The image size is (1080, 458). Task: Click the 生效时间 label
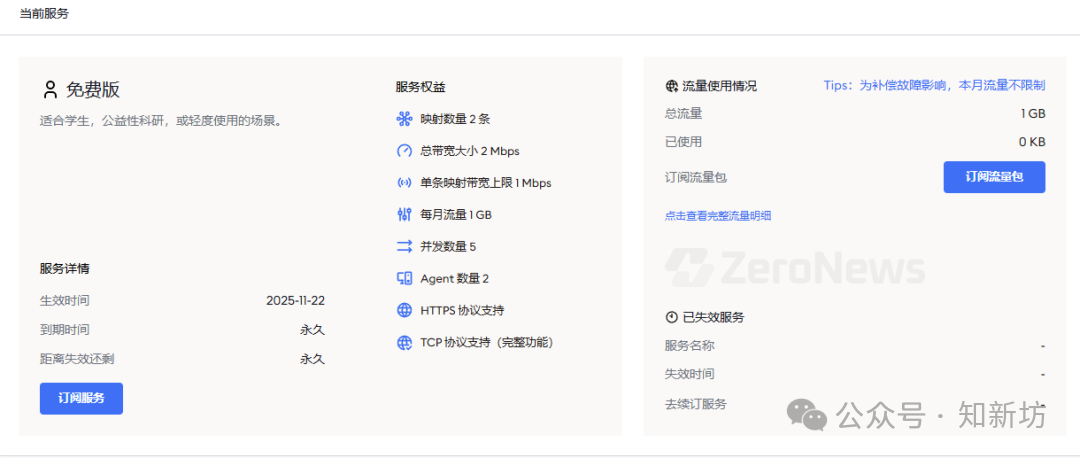(64, 300)
